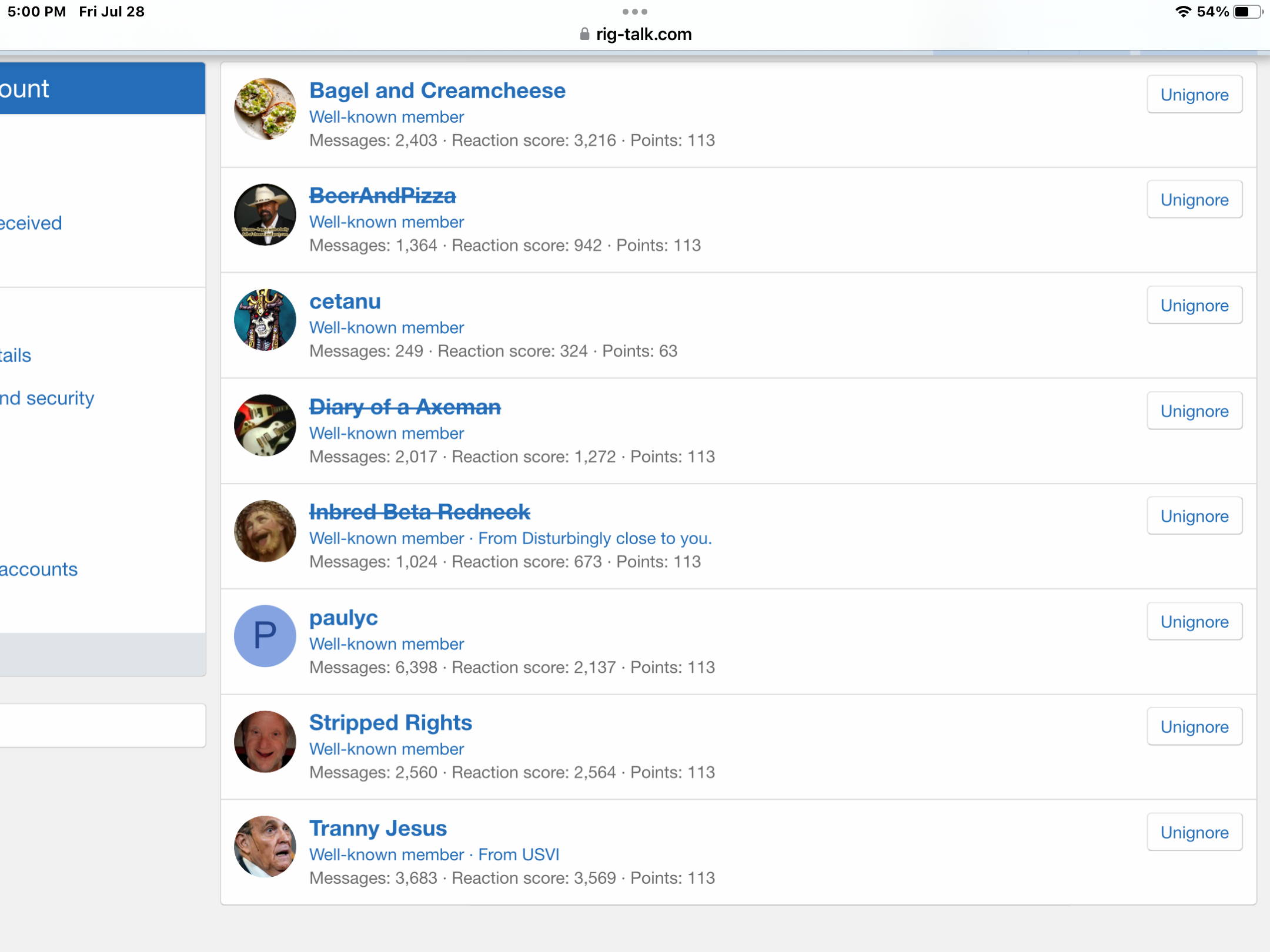Viewport: 1270px width, 952px height.
Task: Open the Stripped Rights profile link
Action: pos(390,723)
